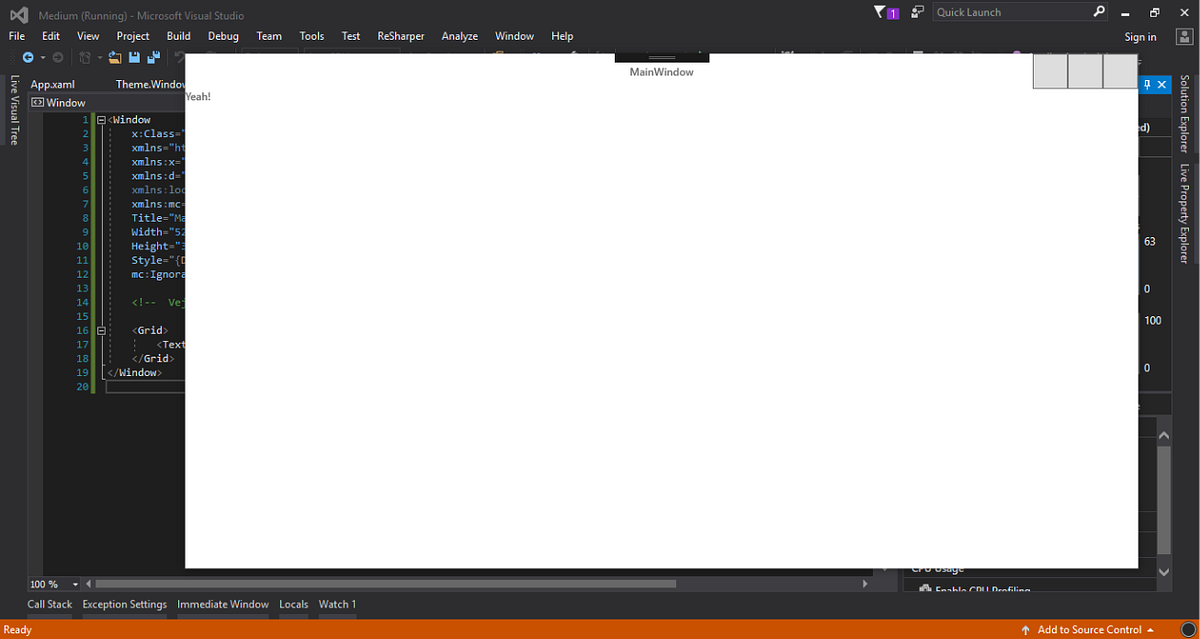This screenshot has height=639, width=1200.
Task: Open the Debug menu
Action: [222, 35]
